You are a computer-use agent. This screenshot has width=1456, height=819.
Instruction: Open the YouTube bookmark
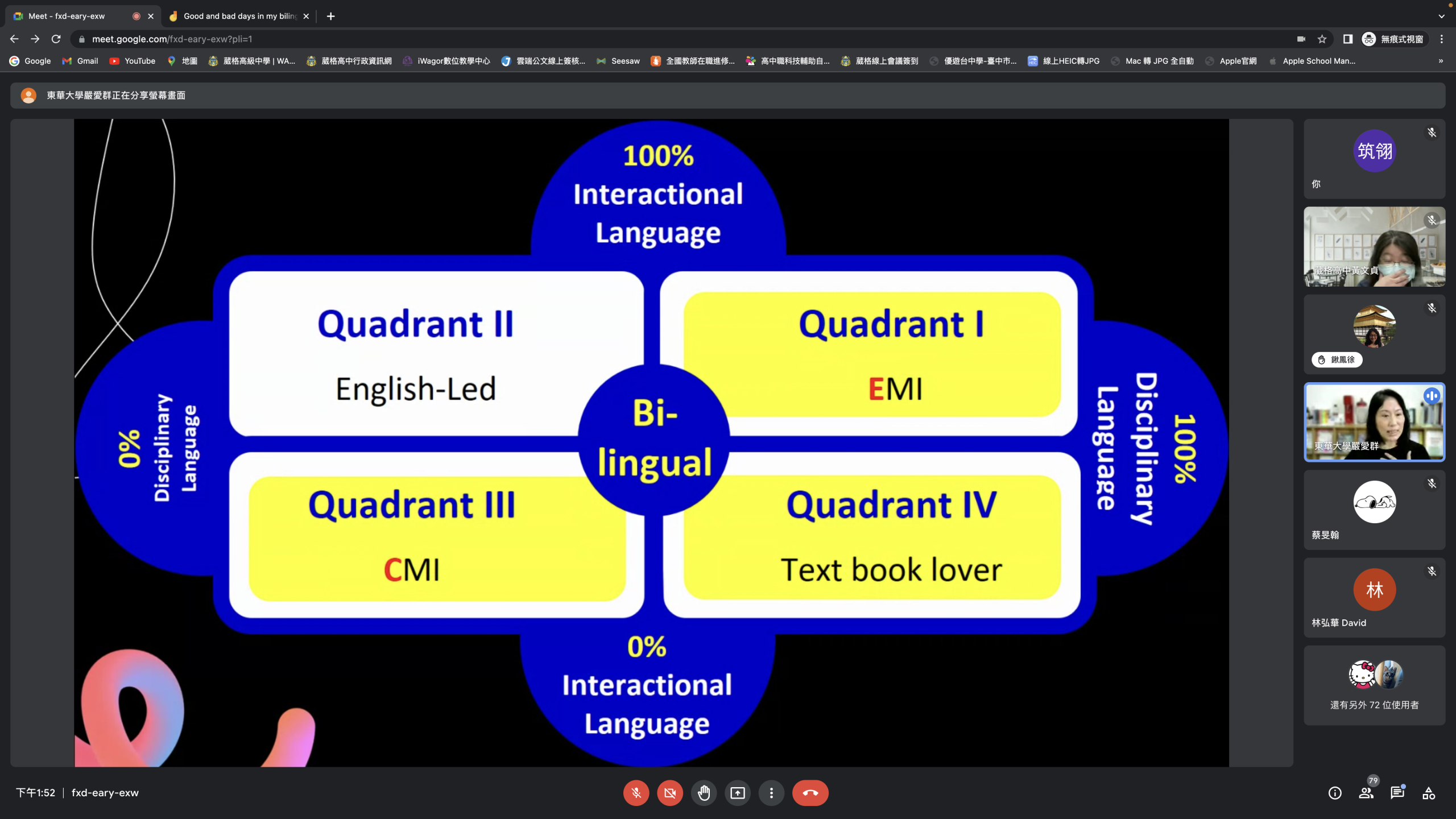133,61
